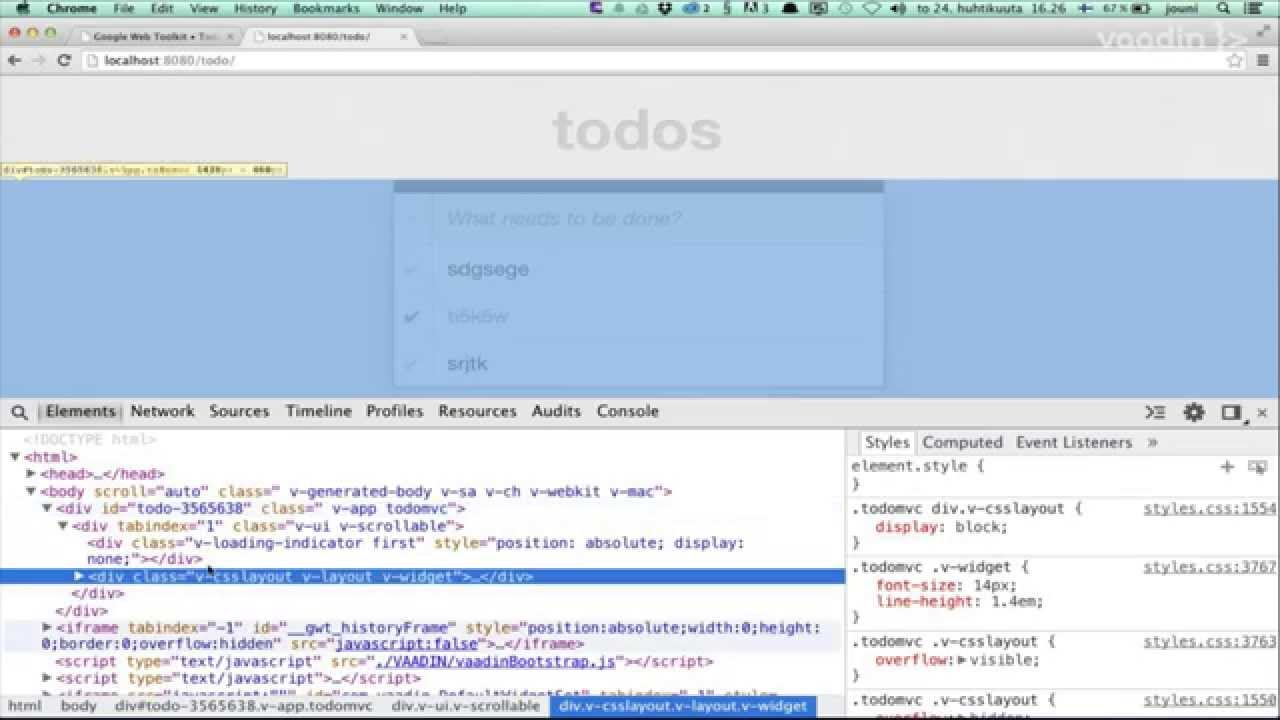1280x720 pixels.
Task: Open the styles.css:1554 source link
Action: click(x=1210, y=508)
